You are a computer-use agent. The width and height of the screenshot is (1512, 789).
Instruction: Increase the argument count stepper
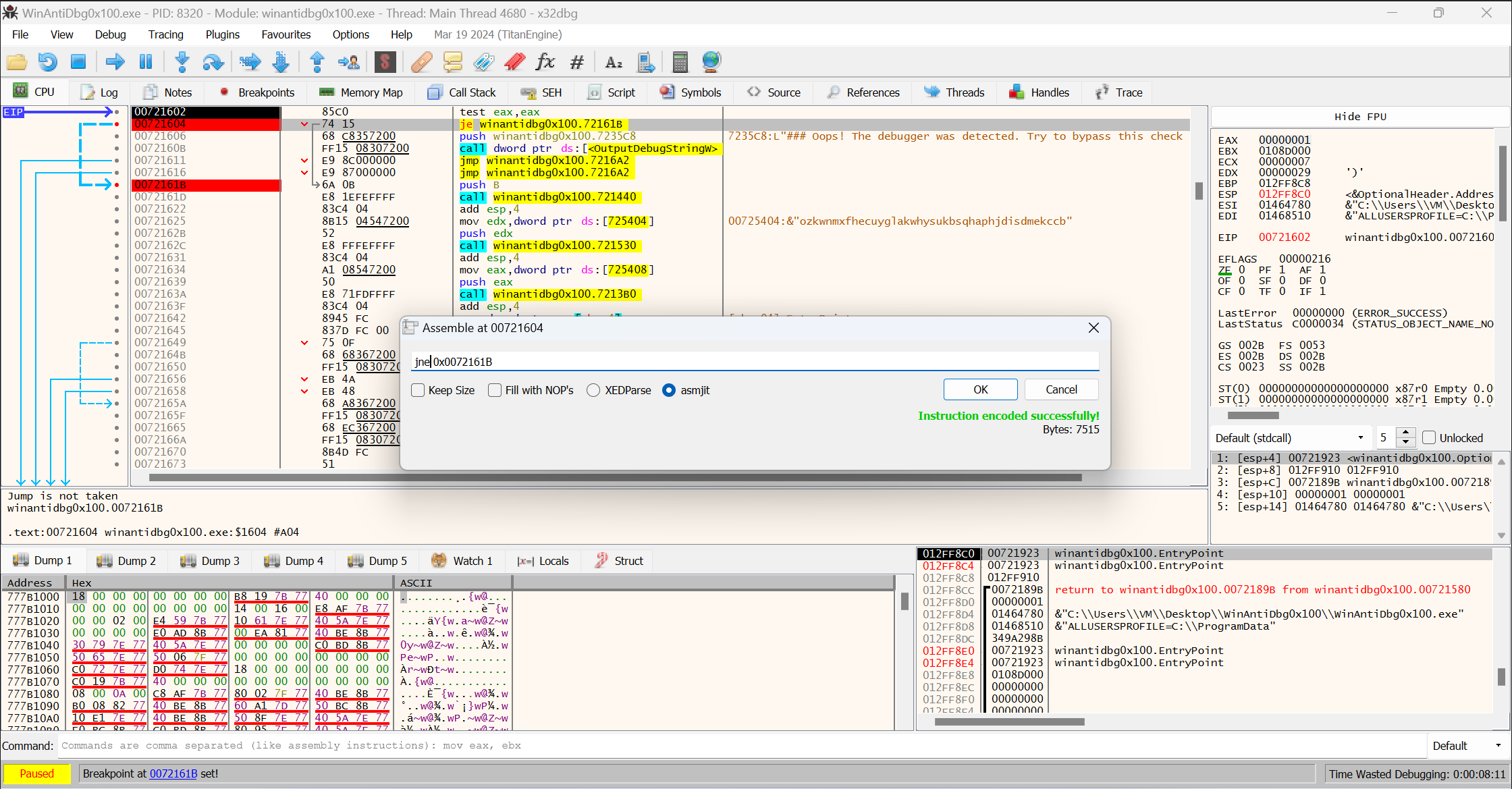click(1405, 433)
